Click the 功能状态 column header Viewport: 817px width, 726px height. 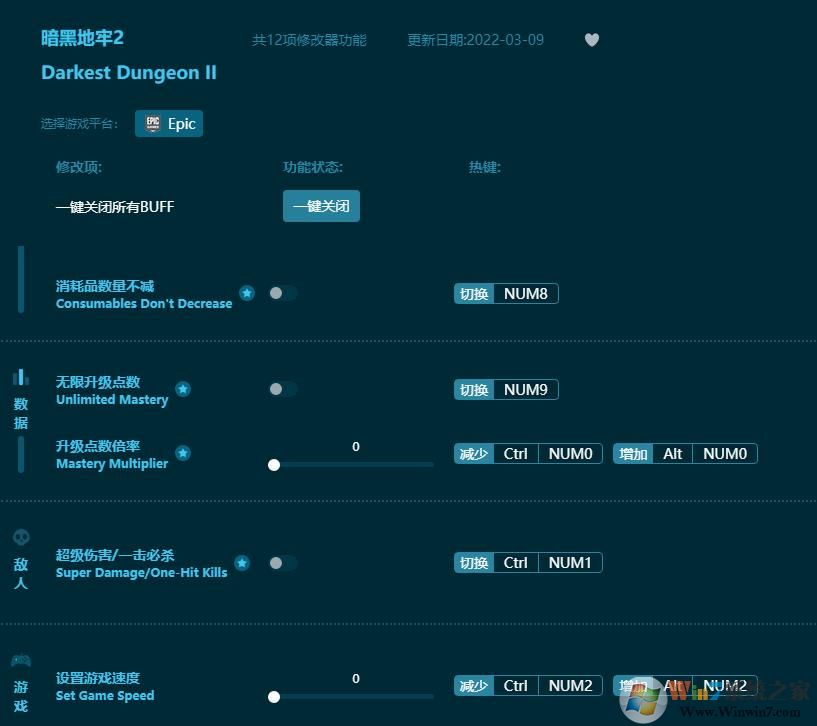[x=313, y=167]
